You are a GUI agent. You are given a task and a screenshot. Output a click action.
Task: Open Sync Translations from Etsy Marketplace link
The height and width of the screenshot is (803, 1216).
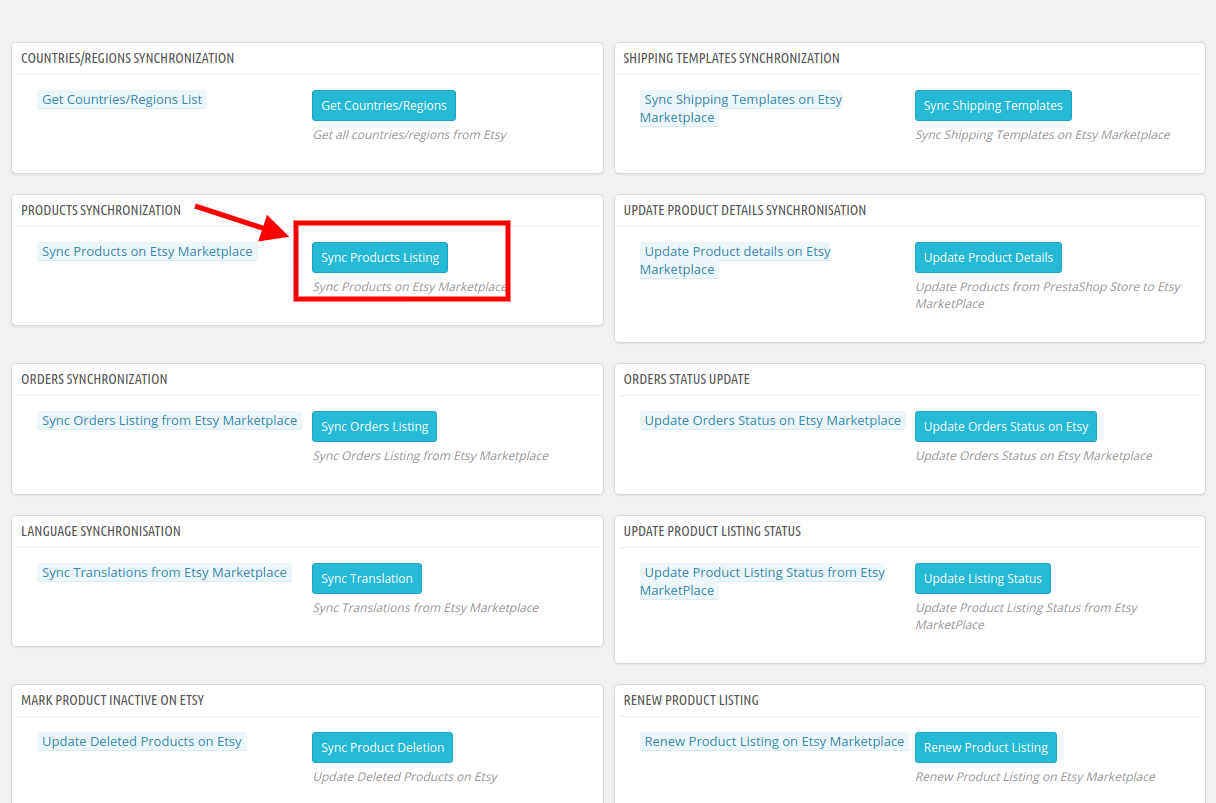tap(164, 573)
